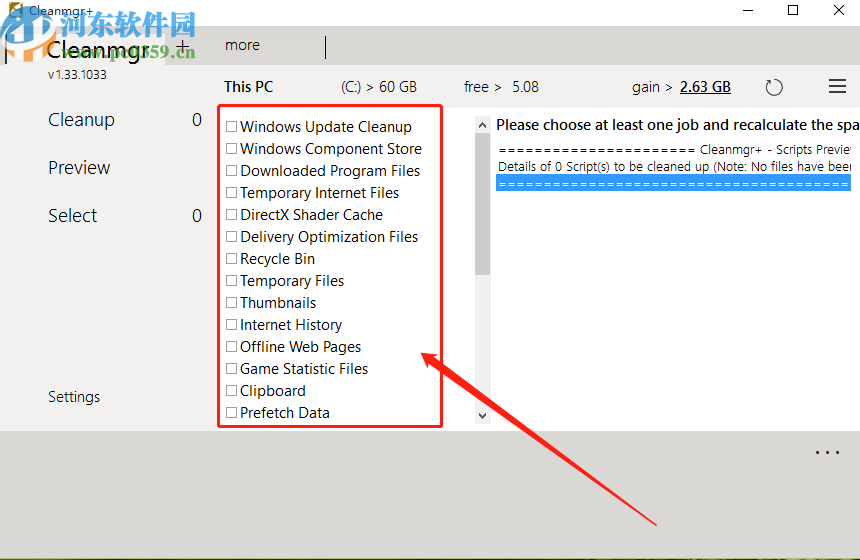Click Select in the sidebar
The height and width of the screenshot is (560, 860).
tap(72, 216)
